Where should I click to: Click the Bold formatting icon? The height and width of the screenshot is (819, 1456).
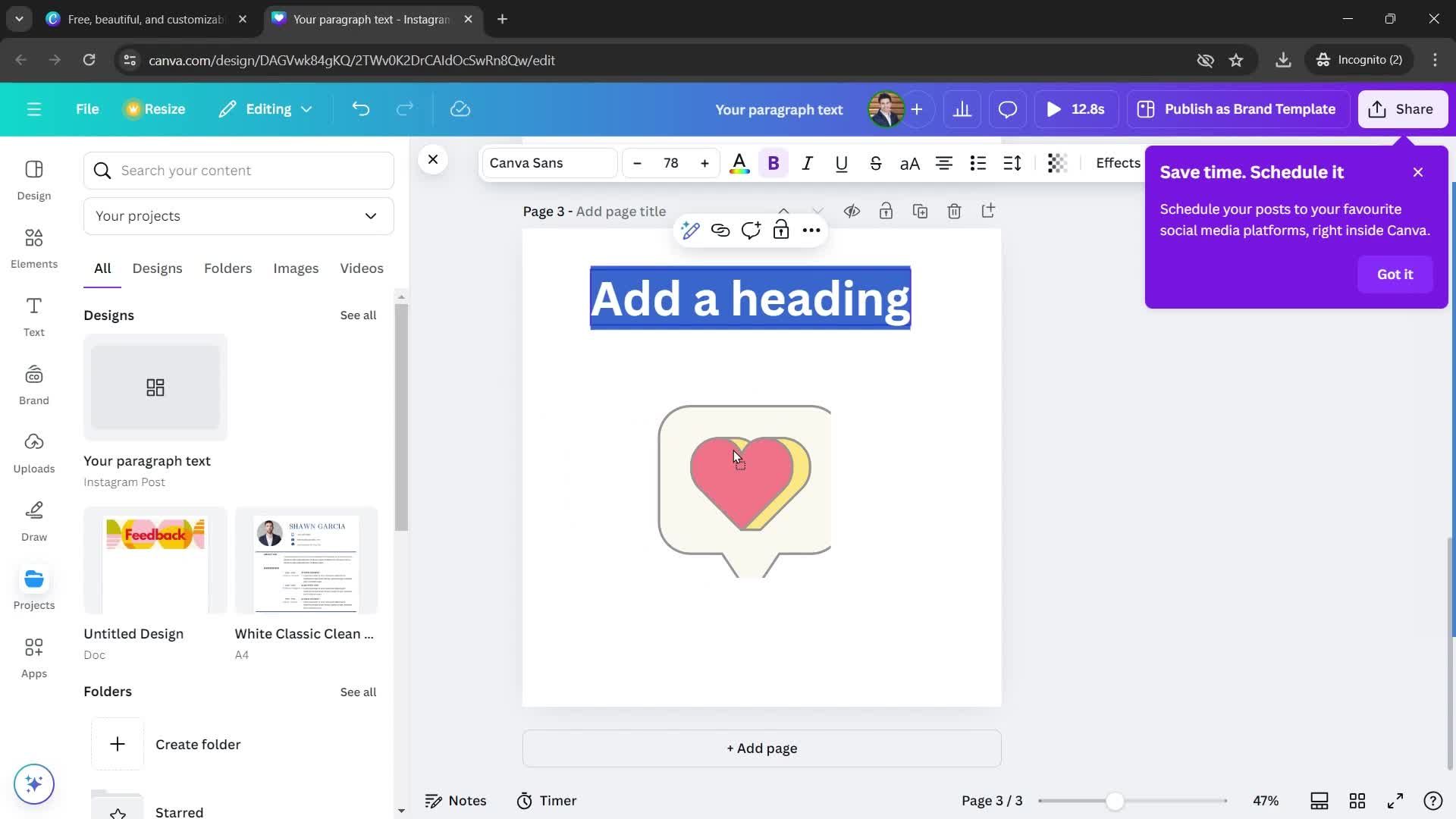click(x=774, y=162)
